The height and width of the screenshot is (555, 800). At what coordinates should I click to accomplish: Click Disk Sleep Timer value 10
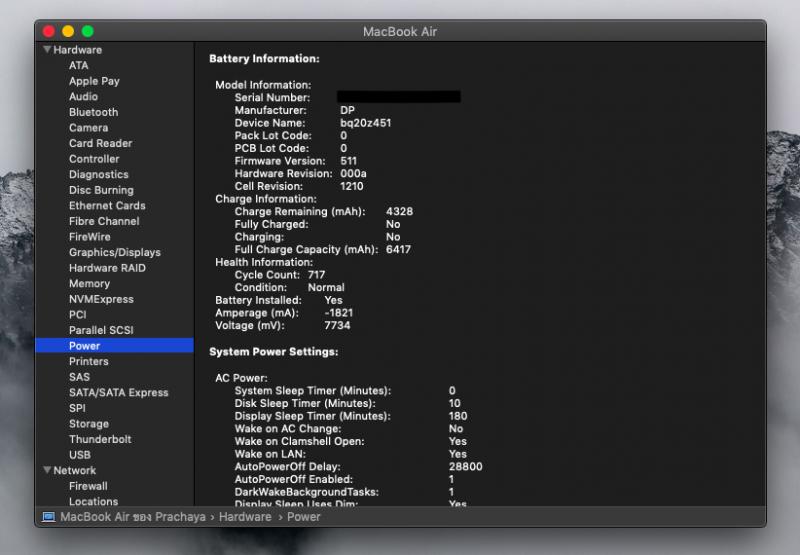pos(455,403)
